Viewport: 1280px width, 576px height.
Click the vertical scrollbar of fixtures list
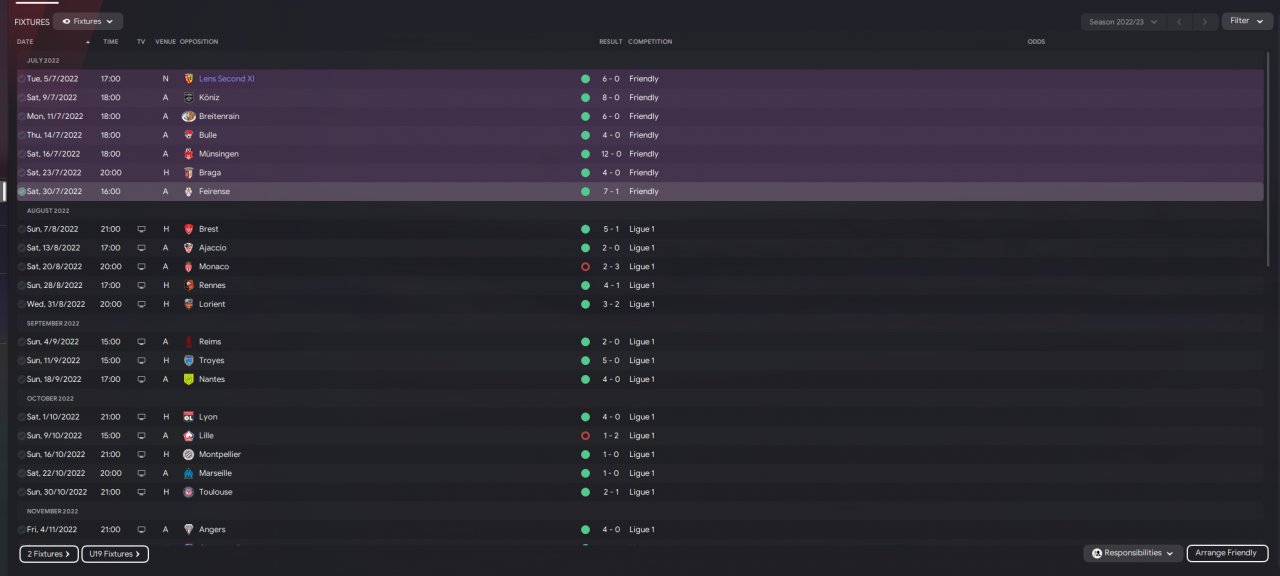point(1272,150)
